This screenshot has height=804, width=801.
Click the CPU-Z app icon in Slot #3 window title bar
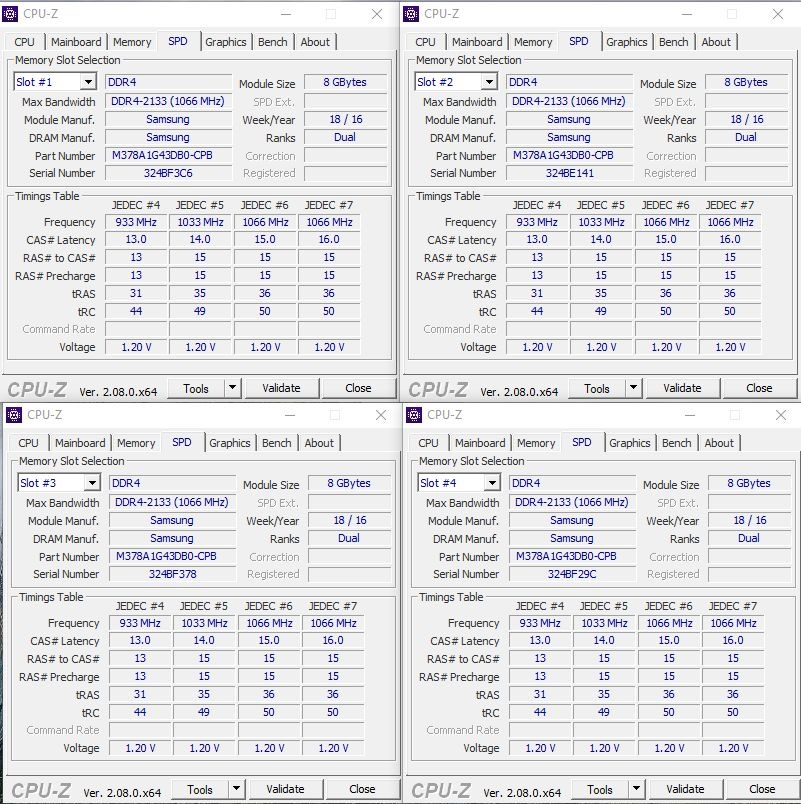pos(14,415)
